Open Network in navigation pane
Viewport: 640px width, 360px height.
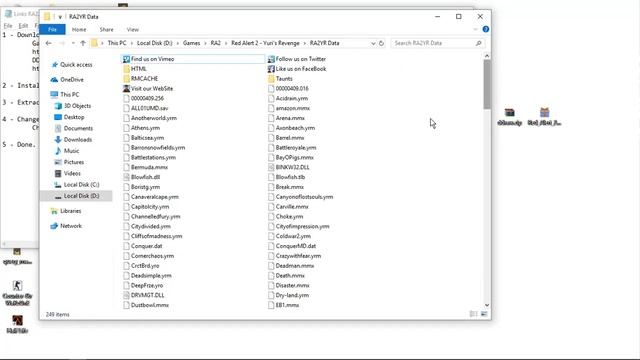point(66,226)
